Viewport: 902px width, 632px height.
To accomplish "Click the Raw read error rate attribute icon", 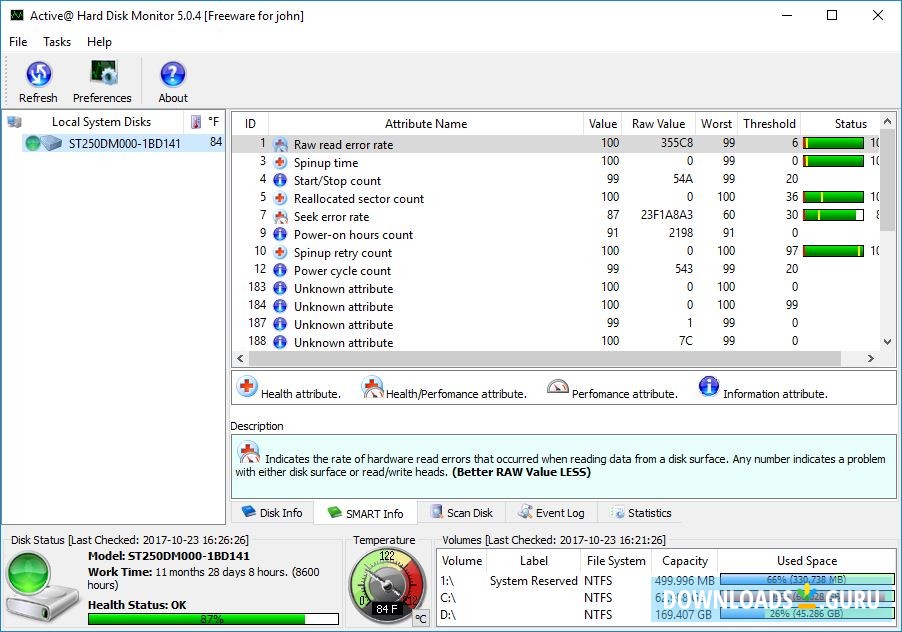I will tap(280, 144).
